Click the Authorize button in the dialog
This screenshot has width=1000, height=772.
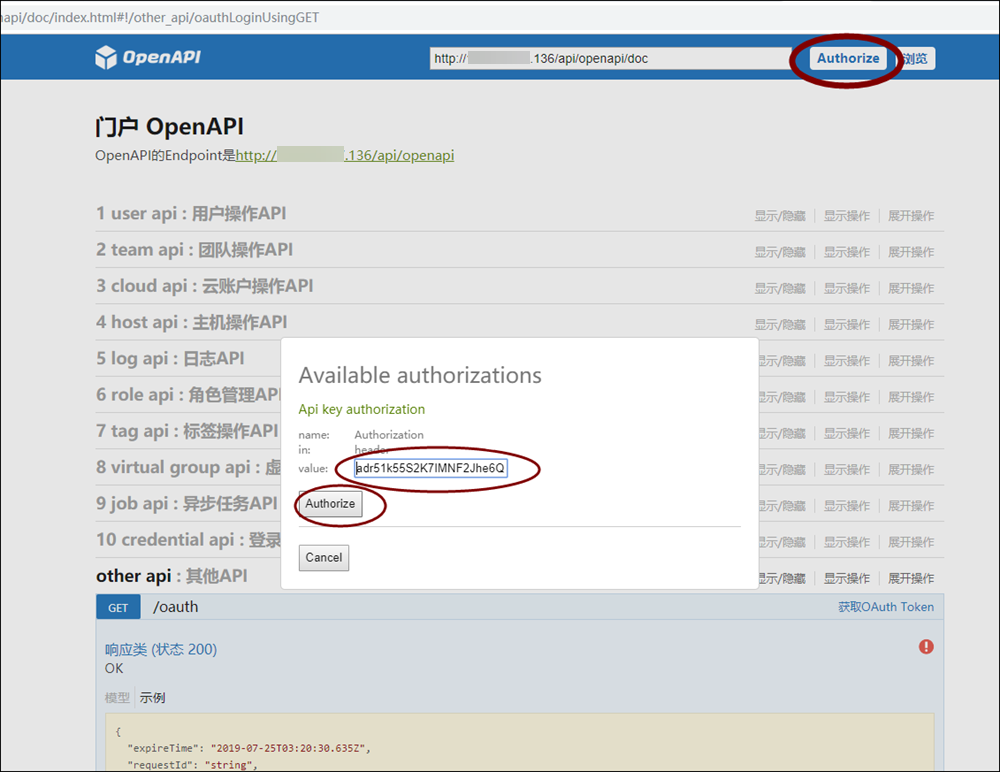coord(330,504)
